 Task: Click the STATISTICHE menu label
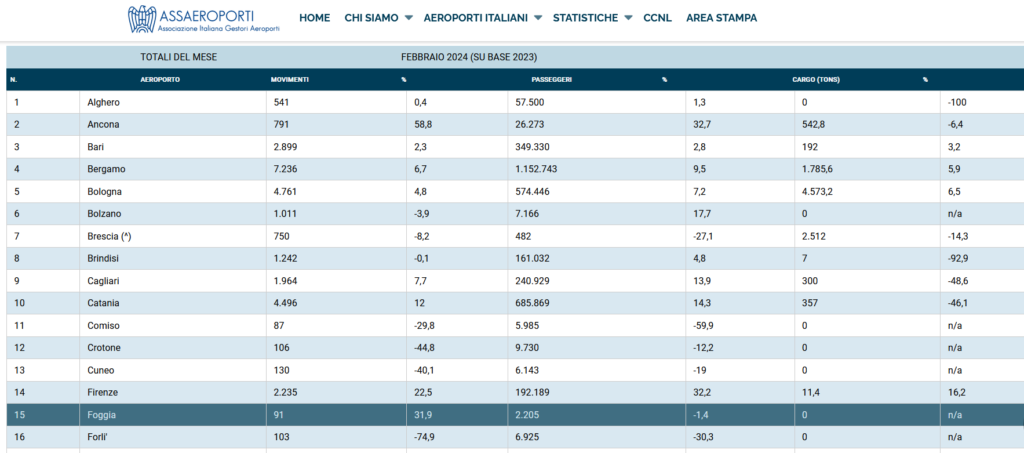click(585, 18)
